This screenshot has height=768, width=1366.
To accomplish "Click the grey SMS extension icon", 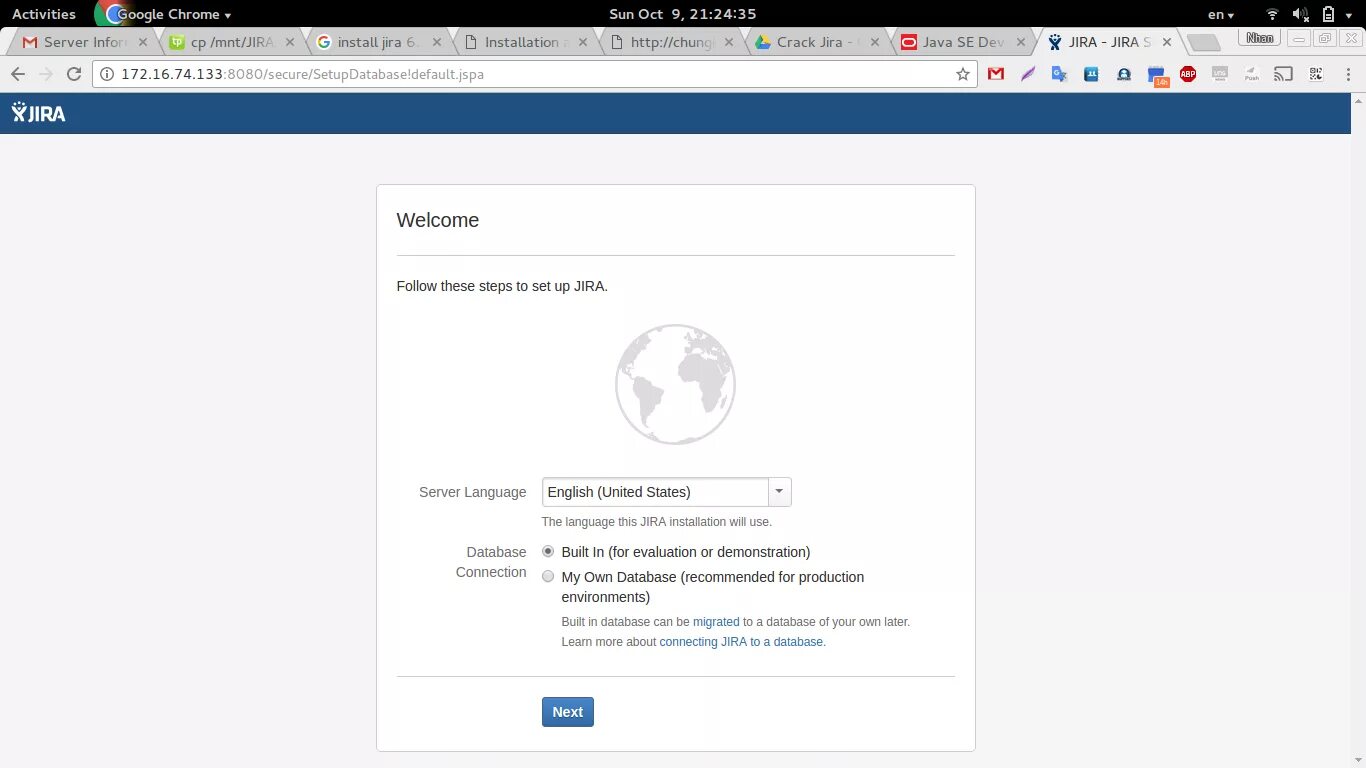I will tap(1220, 74).
